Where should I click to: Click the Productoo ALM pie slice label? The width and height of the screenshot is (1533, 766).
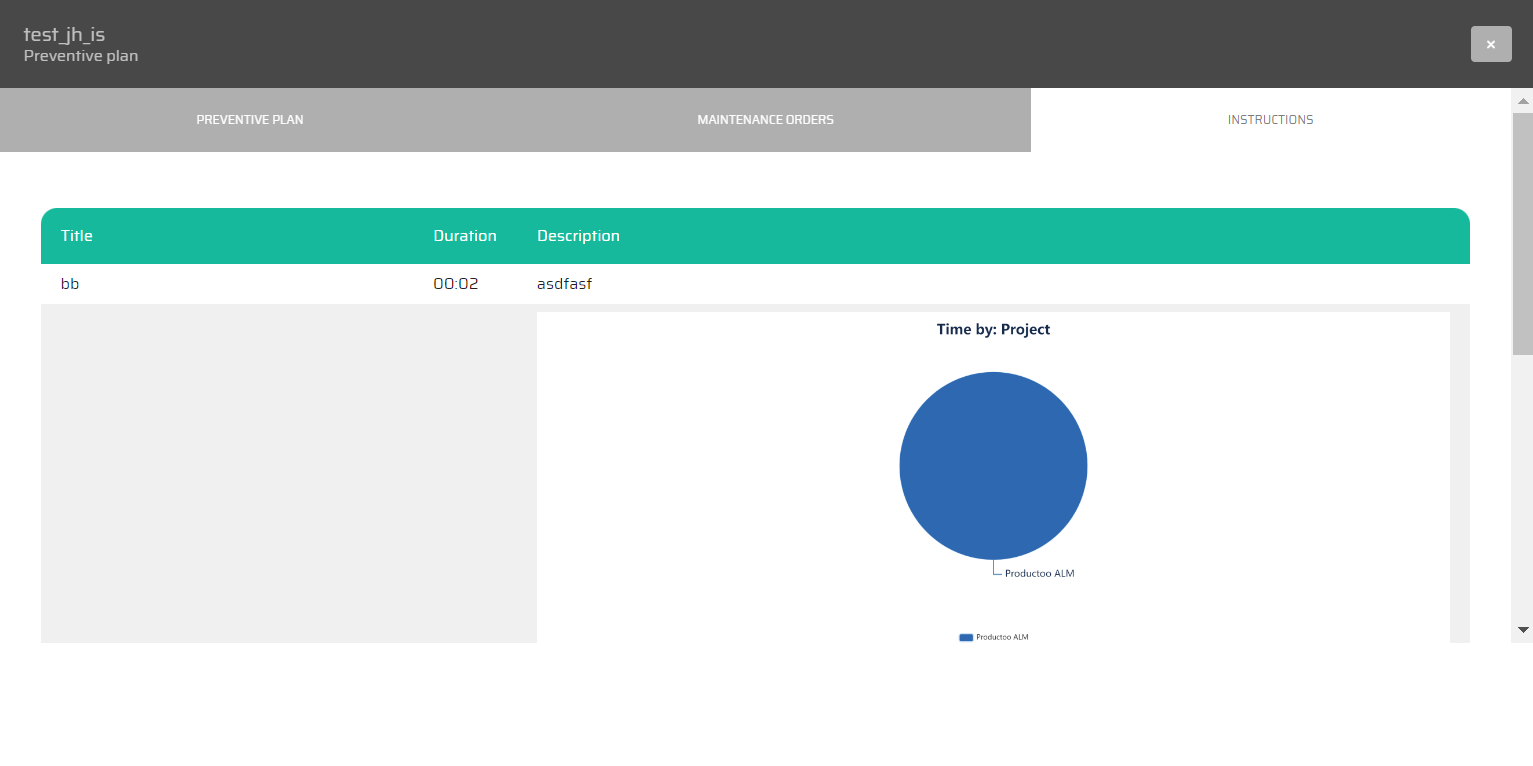pos(1039,574)
